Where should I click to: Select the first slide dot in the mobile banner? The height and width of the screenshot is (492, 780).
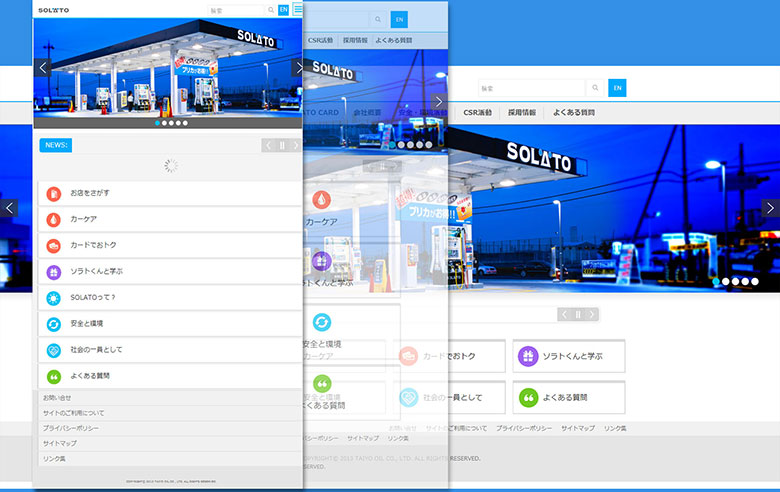coord(157,123)
